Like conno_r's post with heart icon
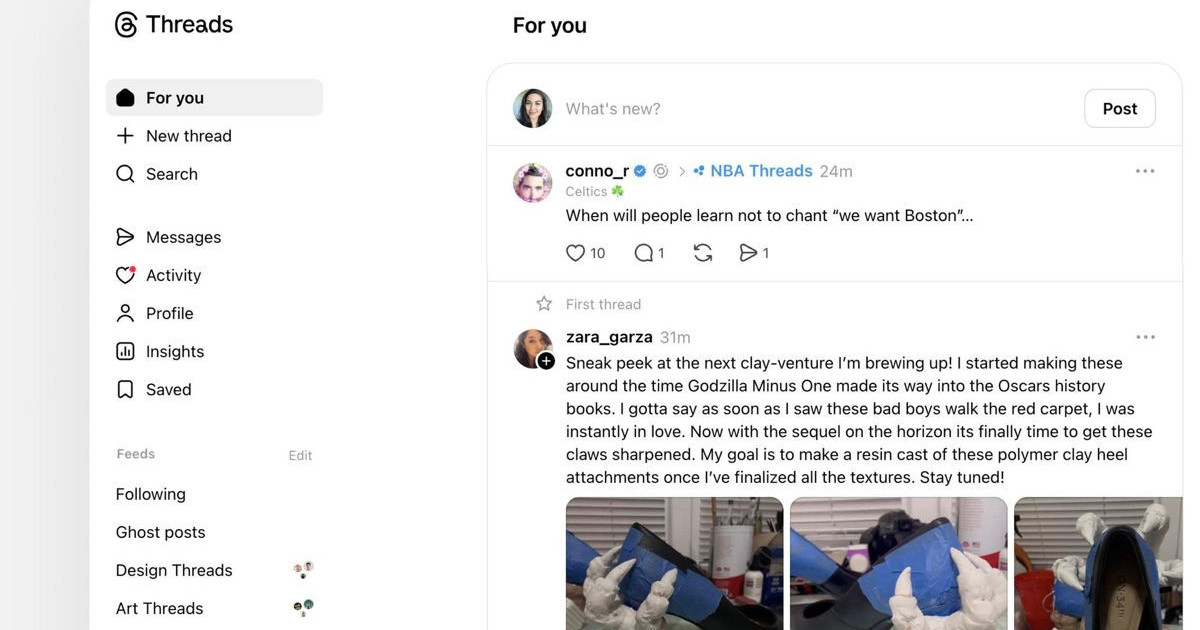Viewport: 1200px width, 630px height. 575,253
